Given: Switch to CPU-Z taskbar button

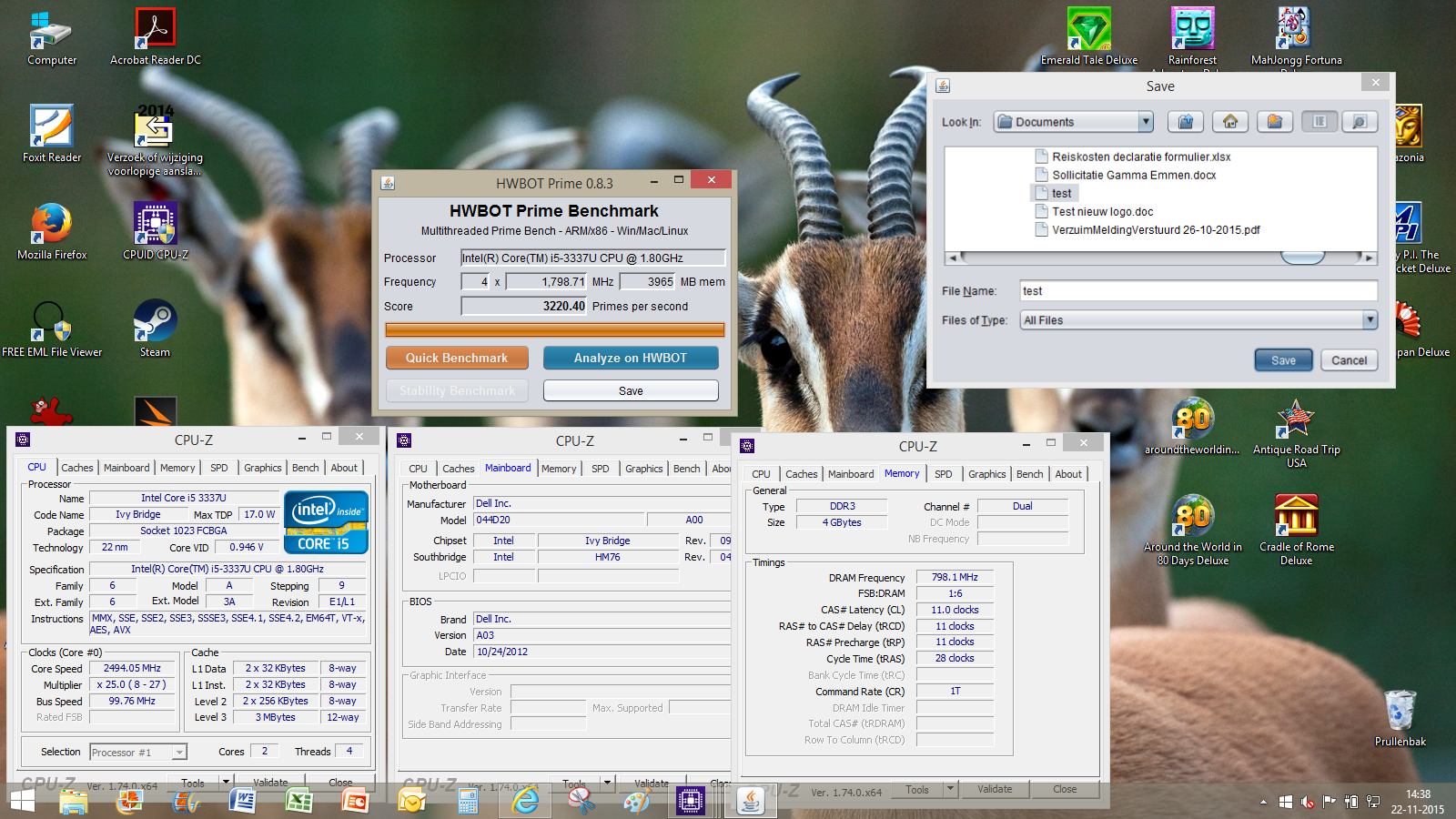Looking at the screenshot, I should (691, 801).
